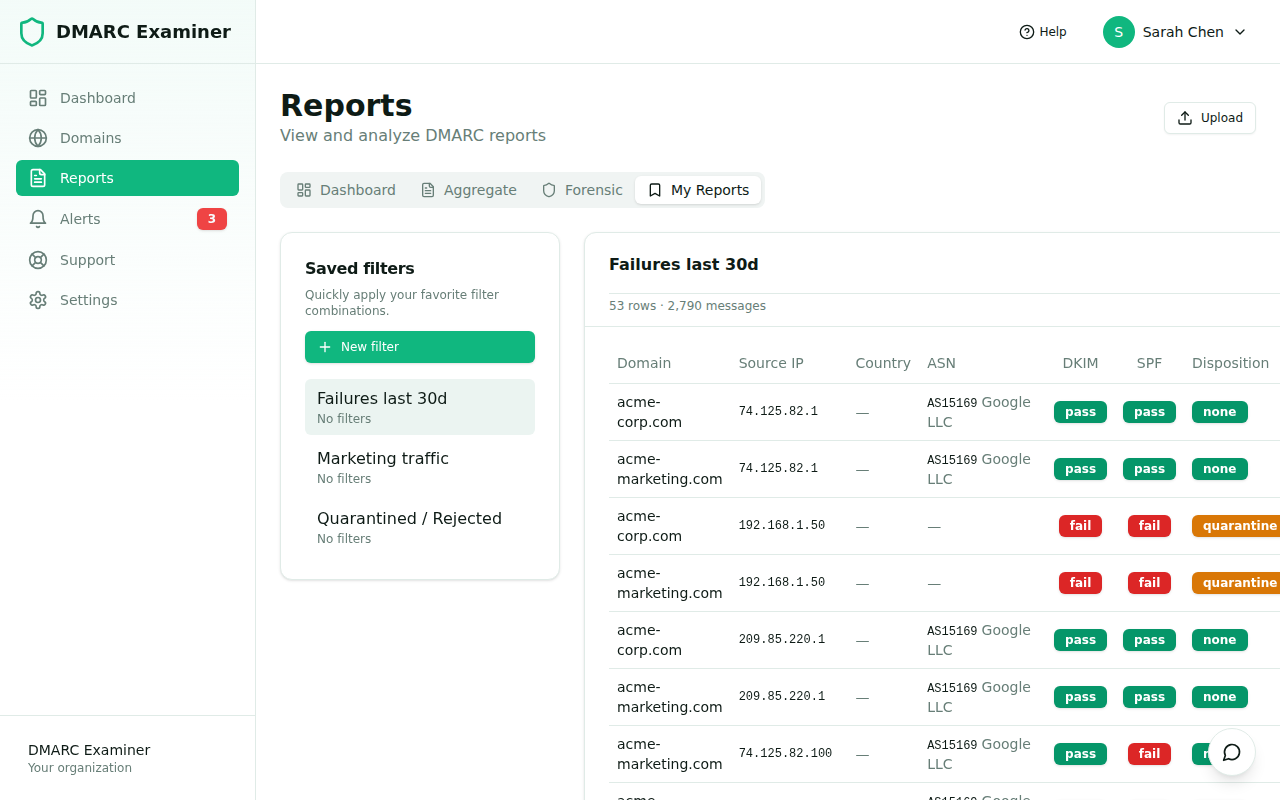Click the Aggregate tab document icon

[428, 190]
